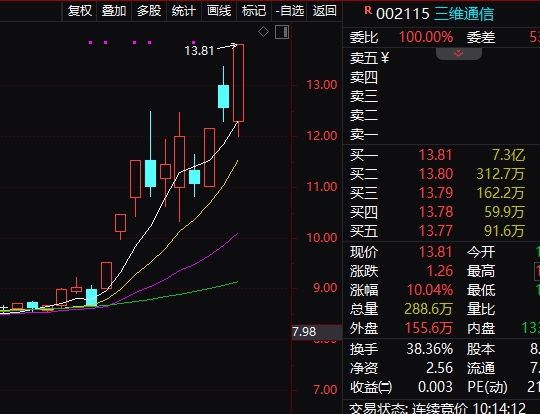Remove the stock via -自选
The height and width of the screenshot is (414, 540).
[289, 11]
